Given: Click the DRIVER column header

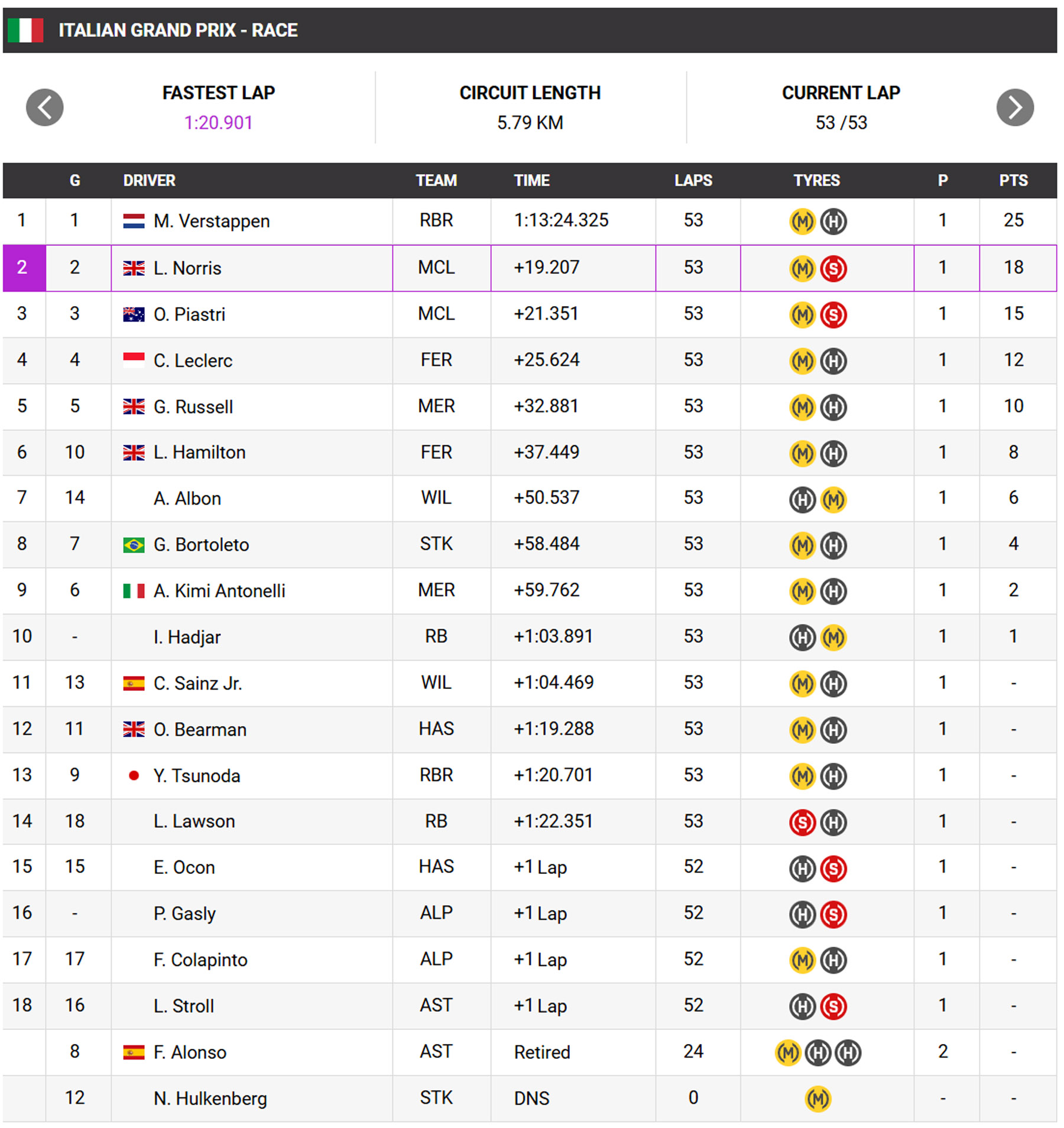Looking at the screenshot, I should tap(149, 180).
